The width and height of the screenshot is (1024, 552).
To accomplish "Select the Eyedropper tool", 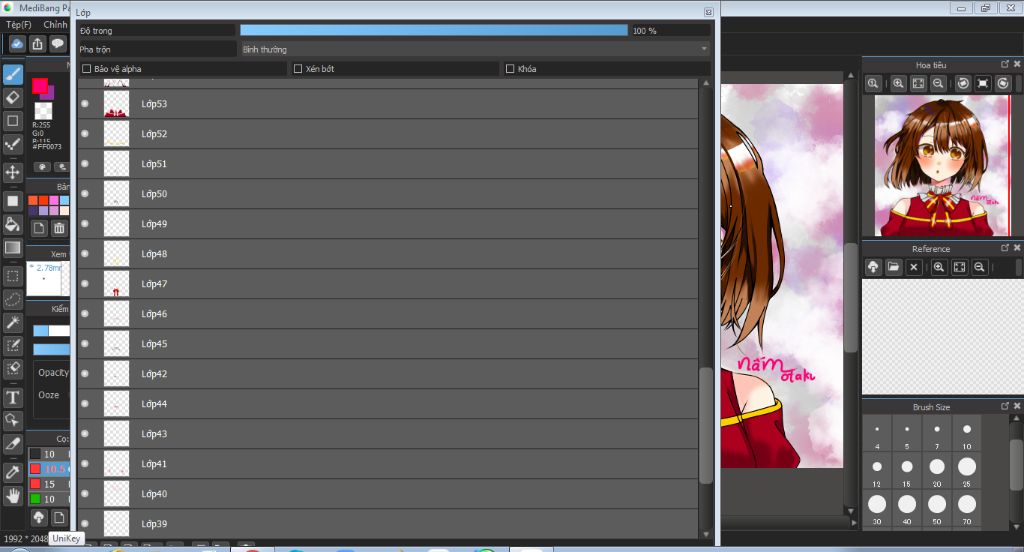I will 12,472.
